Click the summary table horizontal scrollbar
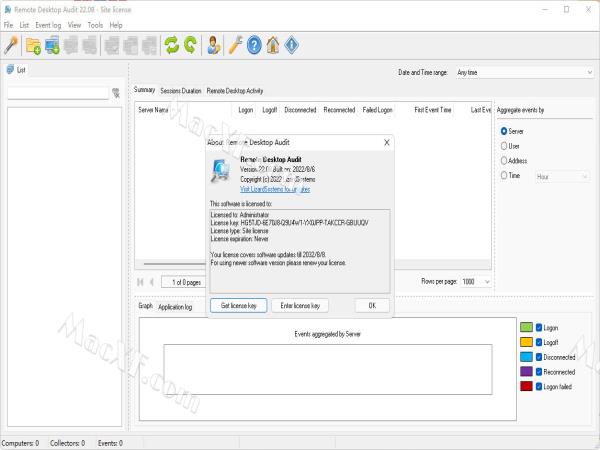The image size is (600, 450). tap(174, 264)
